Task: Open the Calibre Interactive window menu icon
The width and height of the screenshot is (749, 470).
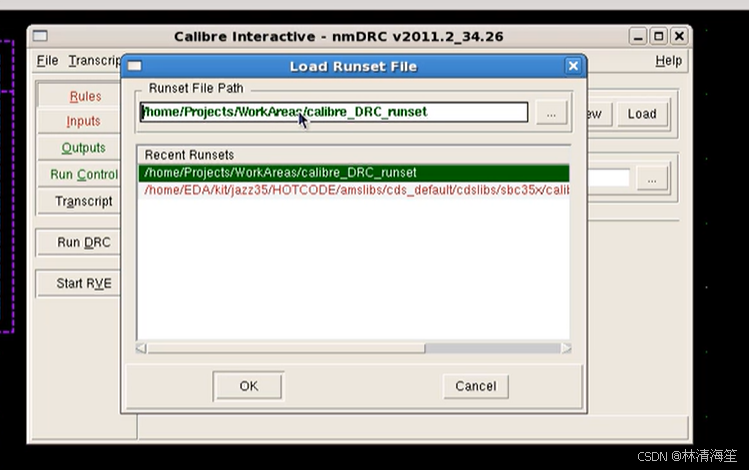Action: tap(40, 36)
